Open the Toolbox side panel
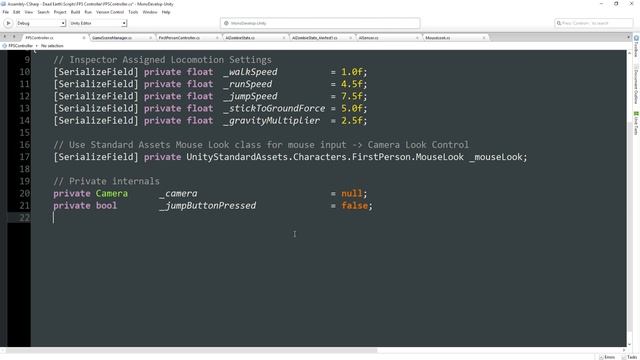Viewport: 640px width, 360px height. [x=636, y=47]
